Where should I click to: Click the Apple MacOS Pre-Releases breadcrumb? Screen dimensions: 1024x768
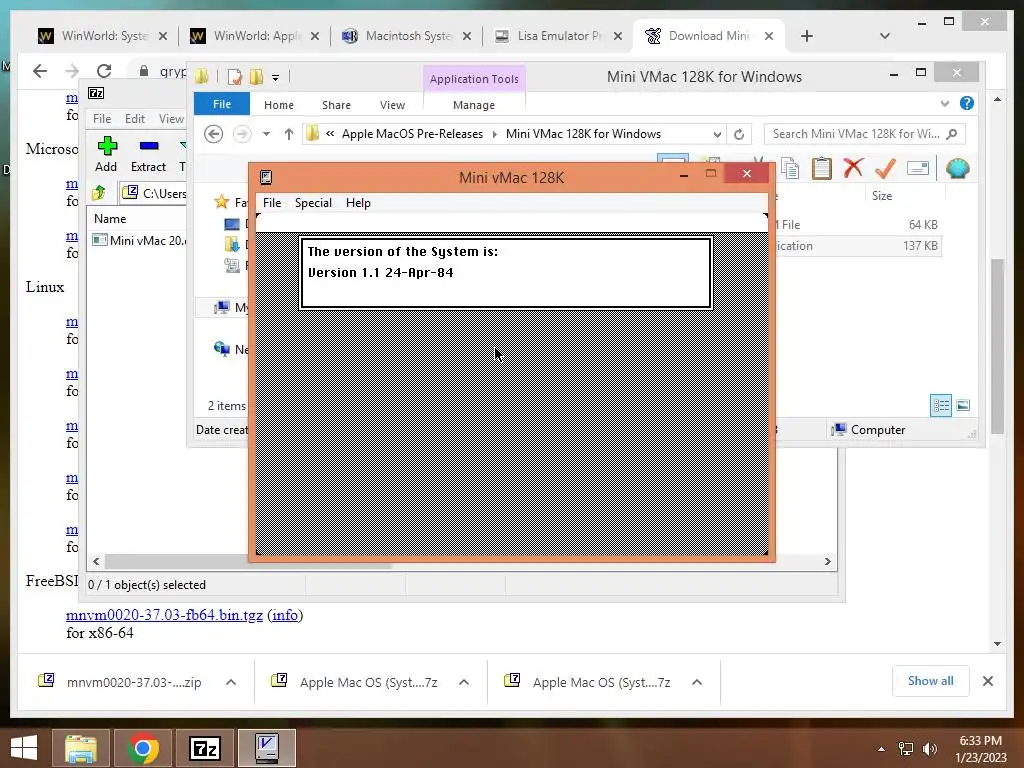coord(412,134)
